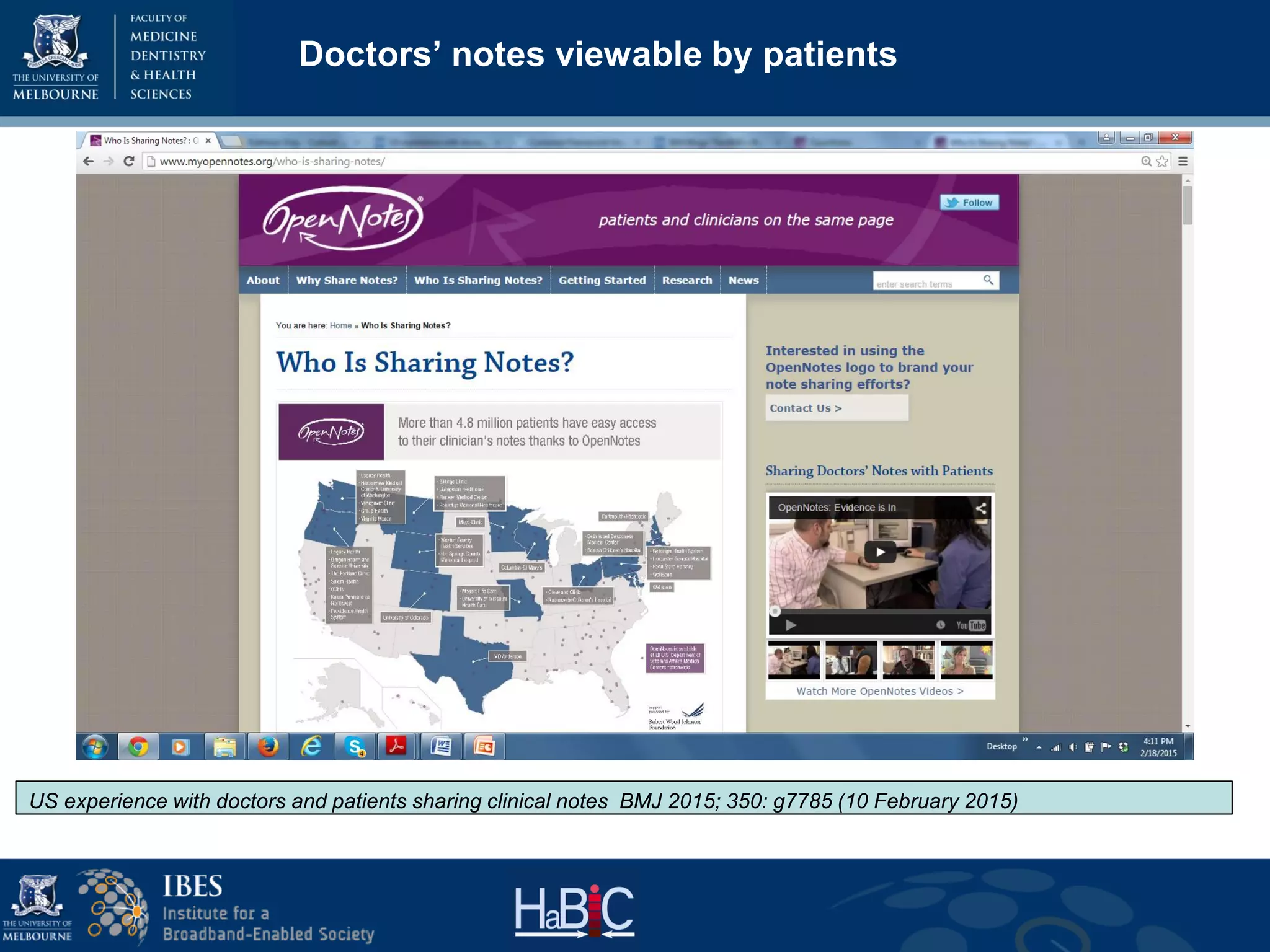Go back with the browser back arrow

tap(88, 161)
